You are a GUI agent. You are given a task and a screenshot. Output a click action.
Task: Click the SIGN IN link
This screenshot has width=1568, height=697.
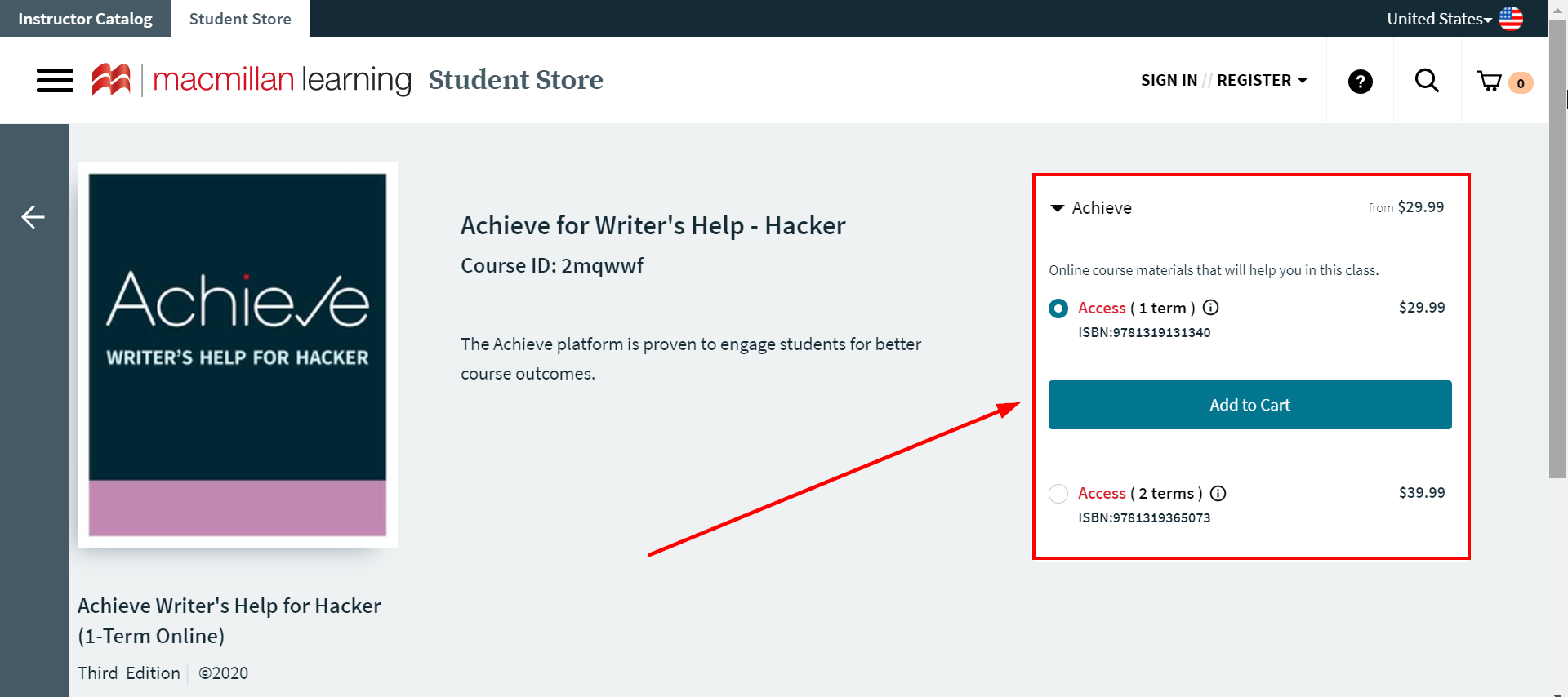click(x=1169, y=80)
